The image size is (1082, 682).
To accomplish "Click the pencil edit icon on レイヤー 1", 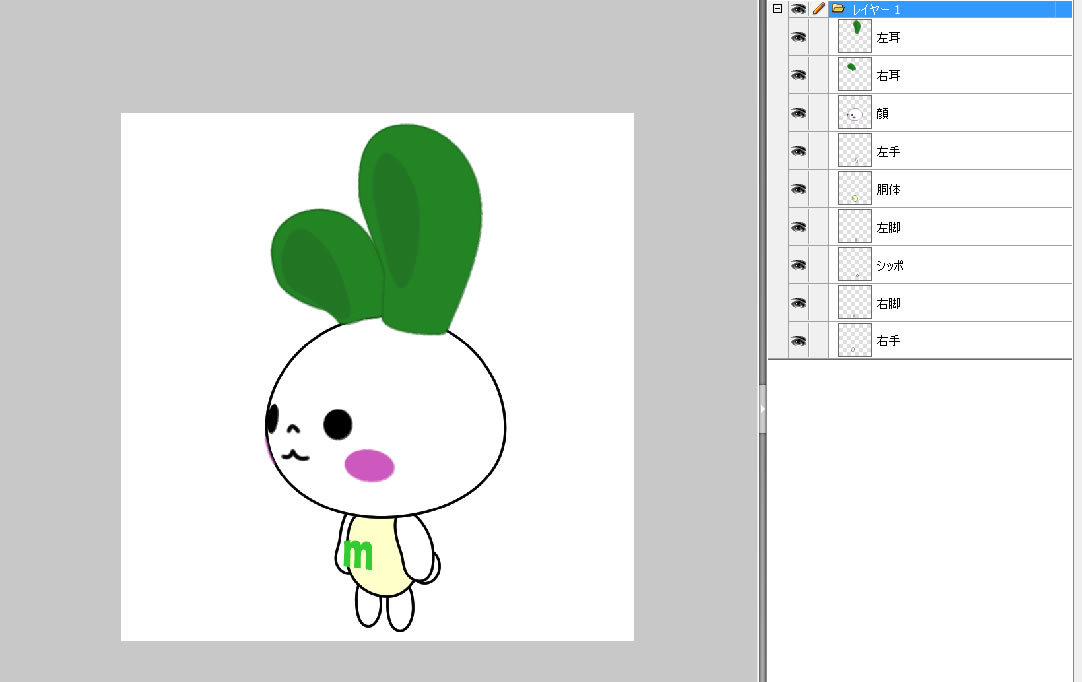I will pyautogui.click(x=819, y=8).
